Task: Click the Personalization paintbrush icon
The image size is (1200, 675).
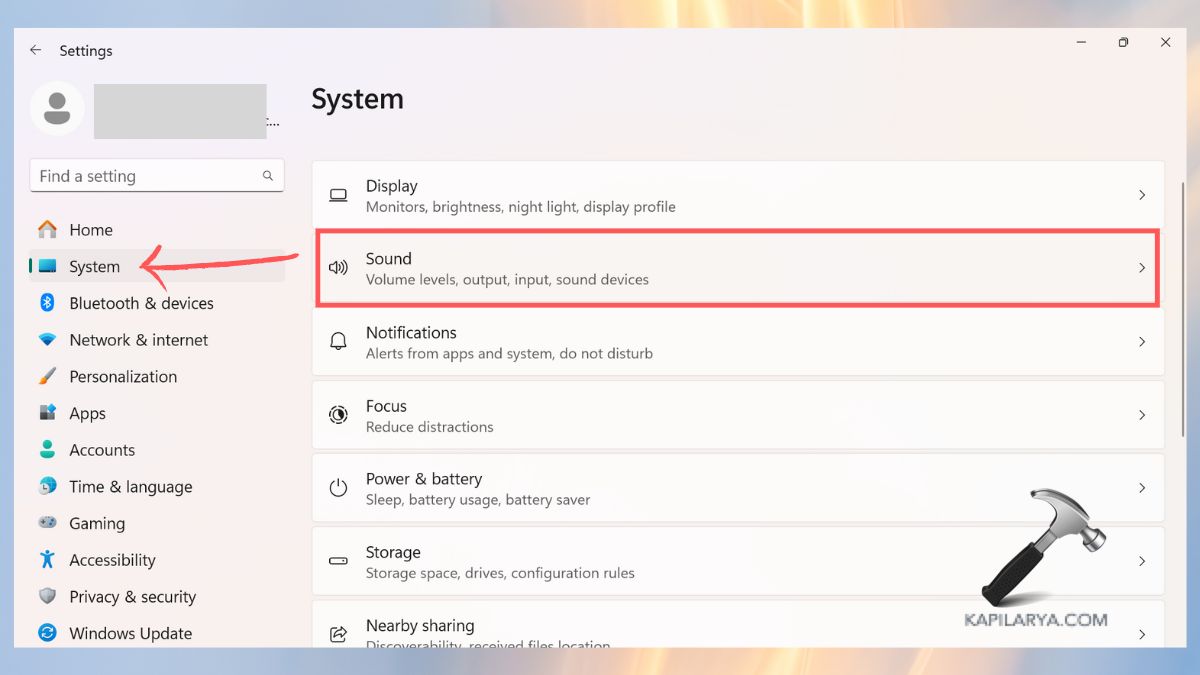Action: 47,377
